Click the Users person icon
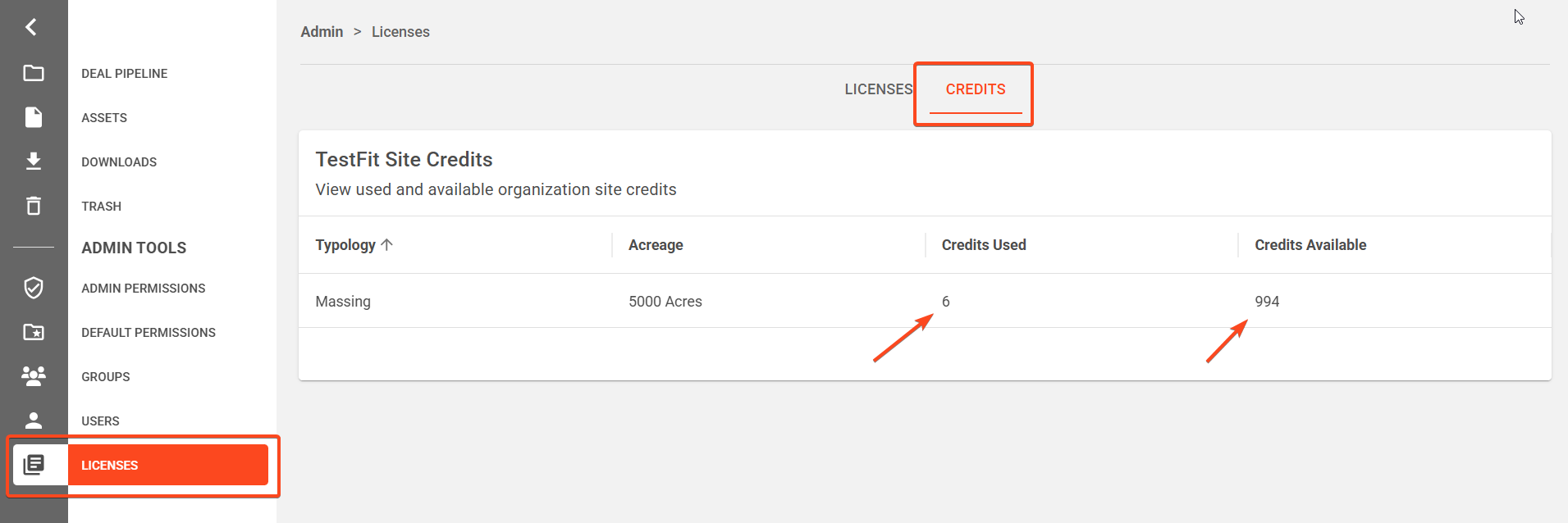 click(x=34, y=421)
